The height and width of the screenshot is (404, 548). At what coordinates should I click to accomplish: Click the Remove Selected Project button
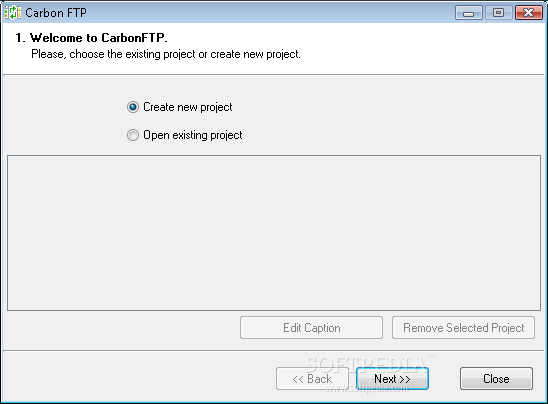click(463, 328)
